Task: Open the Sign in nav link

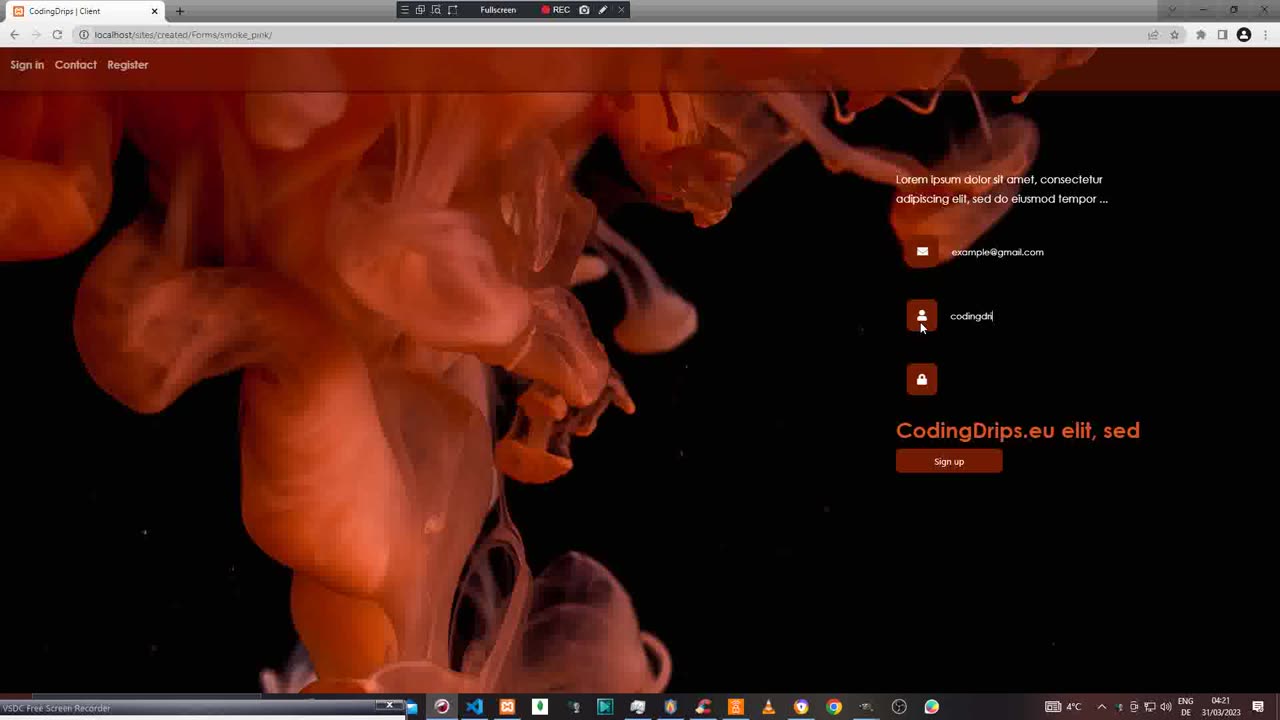Action: pos(27,65)
